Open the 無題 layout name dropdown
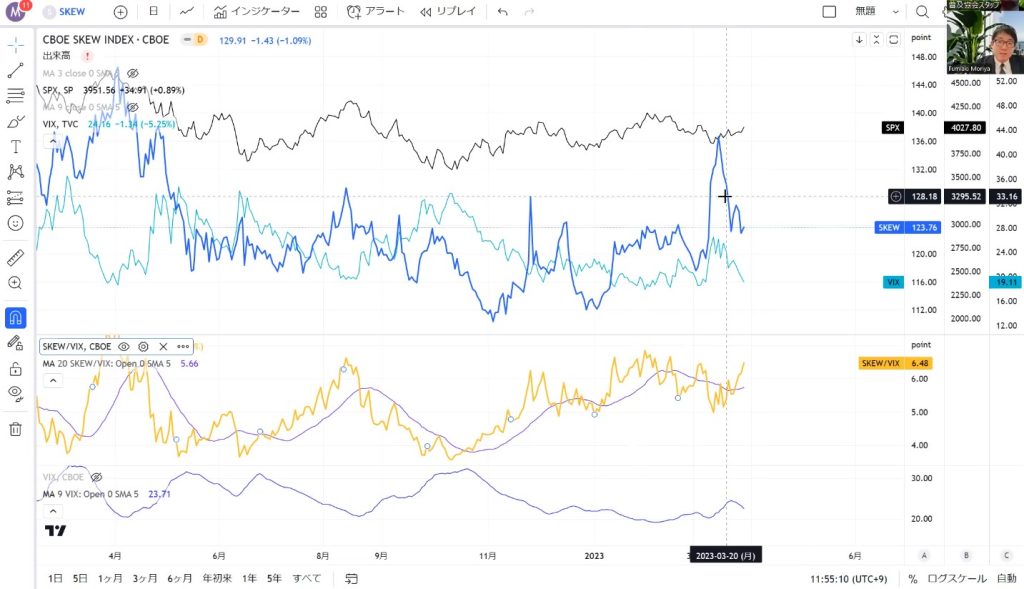The width and height of the screenshot is (1024, 589). pyautogui.click(x=877, y=11)
